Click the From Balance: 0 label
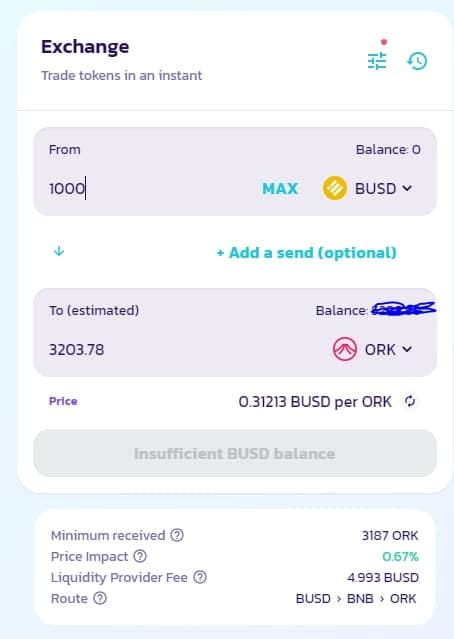The image size is (454, 639). tap(388, 150)
